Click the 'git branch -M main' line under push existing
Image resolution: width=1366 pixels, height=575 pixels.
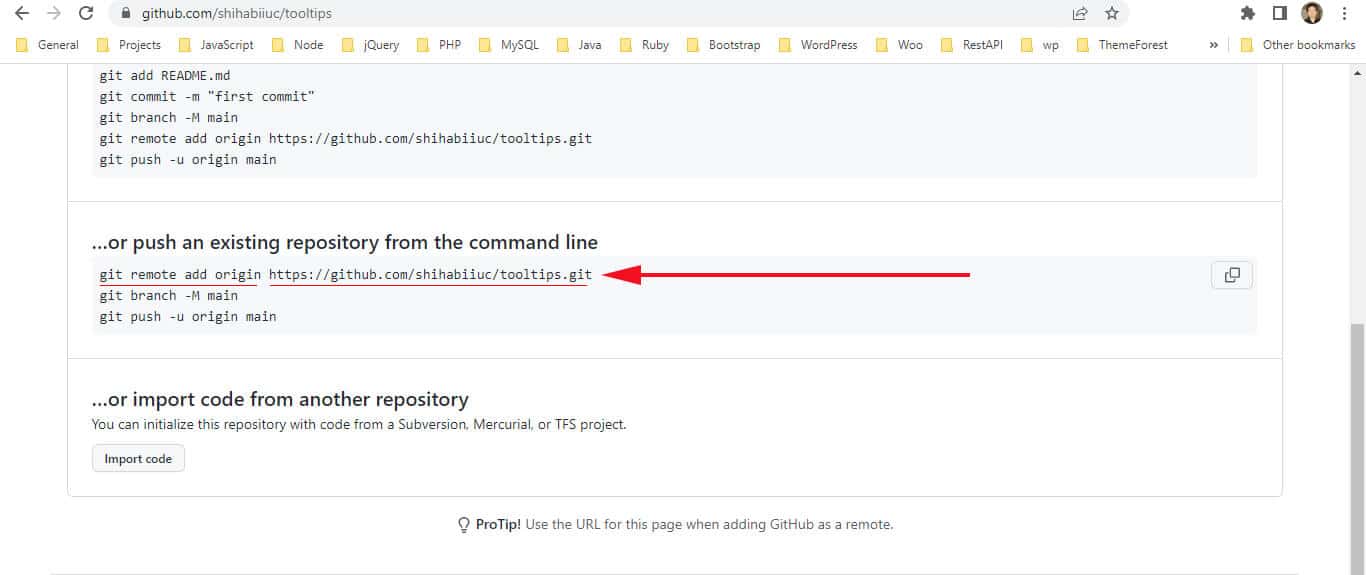click(x=168, y=295)
